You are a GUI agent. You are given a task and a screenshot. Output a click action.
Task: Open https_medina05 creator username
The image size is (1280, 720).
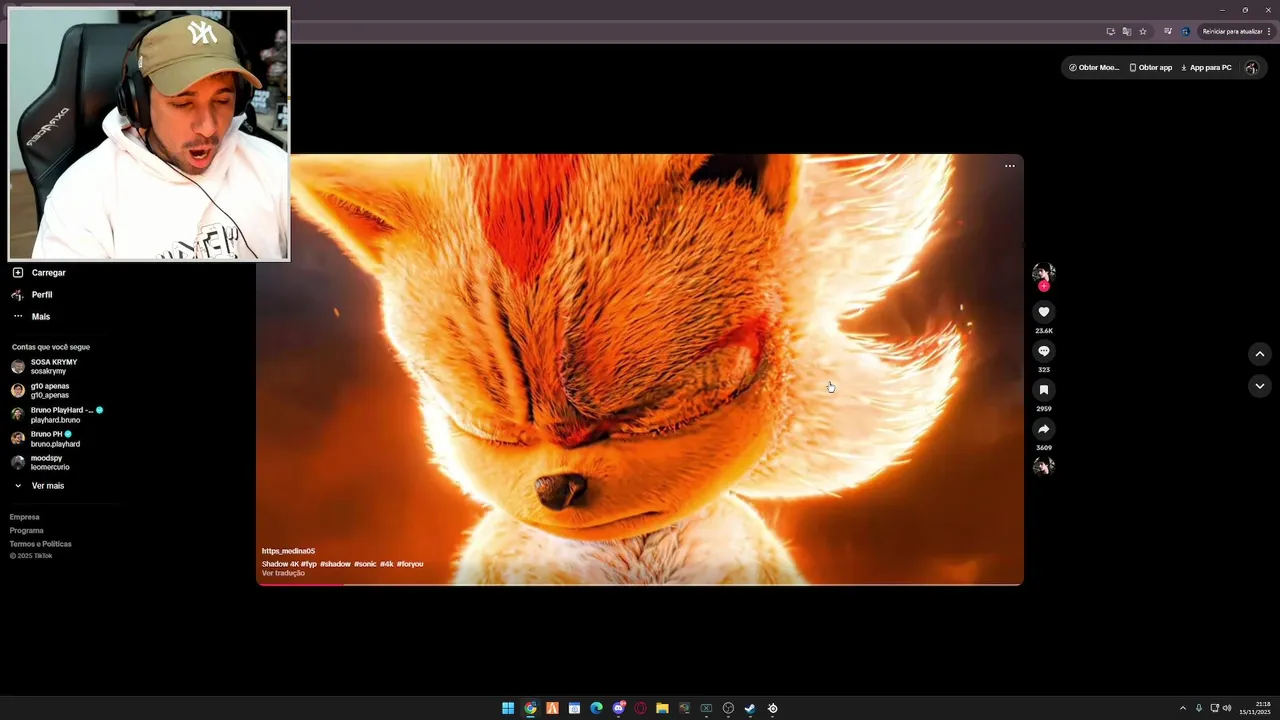(x=288, y=551)
